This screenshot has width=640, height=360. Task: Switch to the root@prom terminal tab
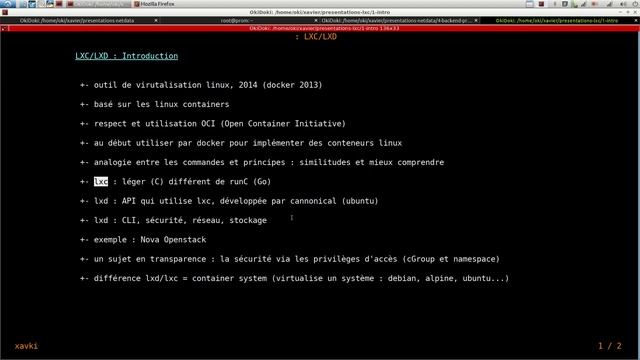[x=237, y=20]
